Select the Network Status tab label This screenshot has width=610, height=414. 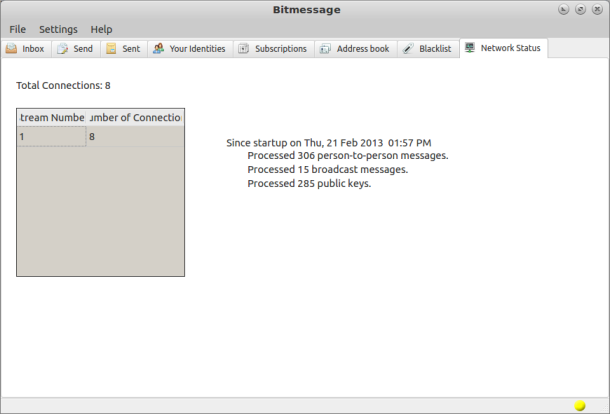pos(510,48)
